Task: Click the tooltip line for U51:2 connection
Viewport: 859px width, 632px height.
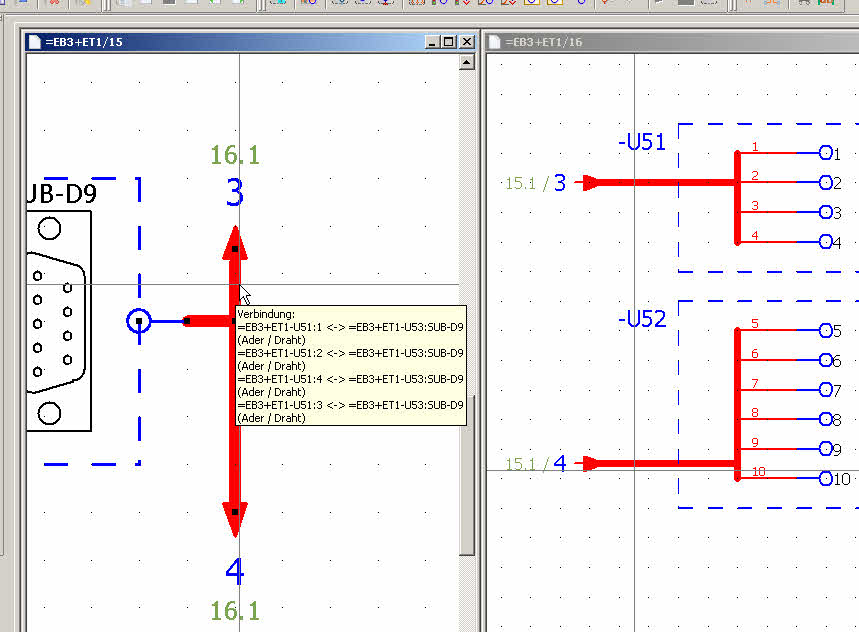Action: pyautogui.click(x=351, y=353)
